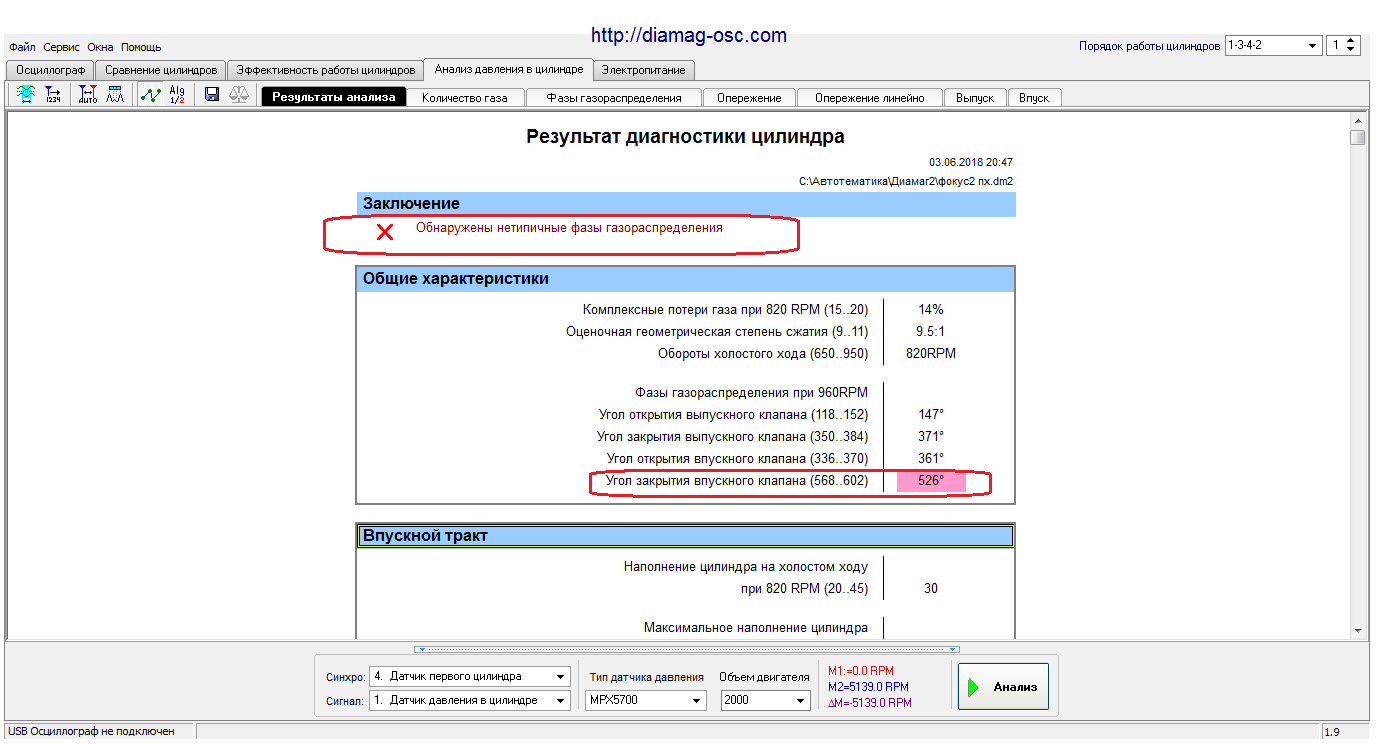The height and width of the screenshot is (744, 1382).
Task: Click the first toolbar icon with cyan waveform
Action: click(25, 95)
